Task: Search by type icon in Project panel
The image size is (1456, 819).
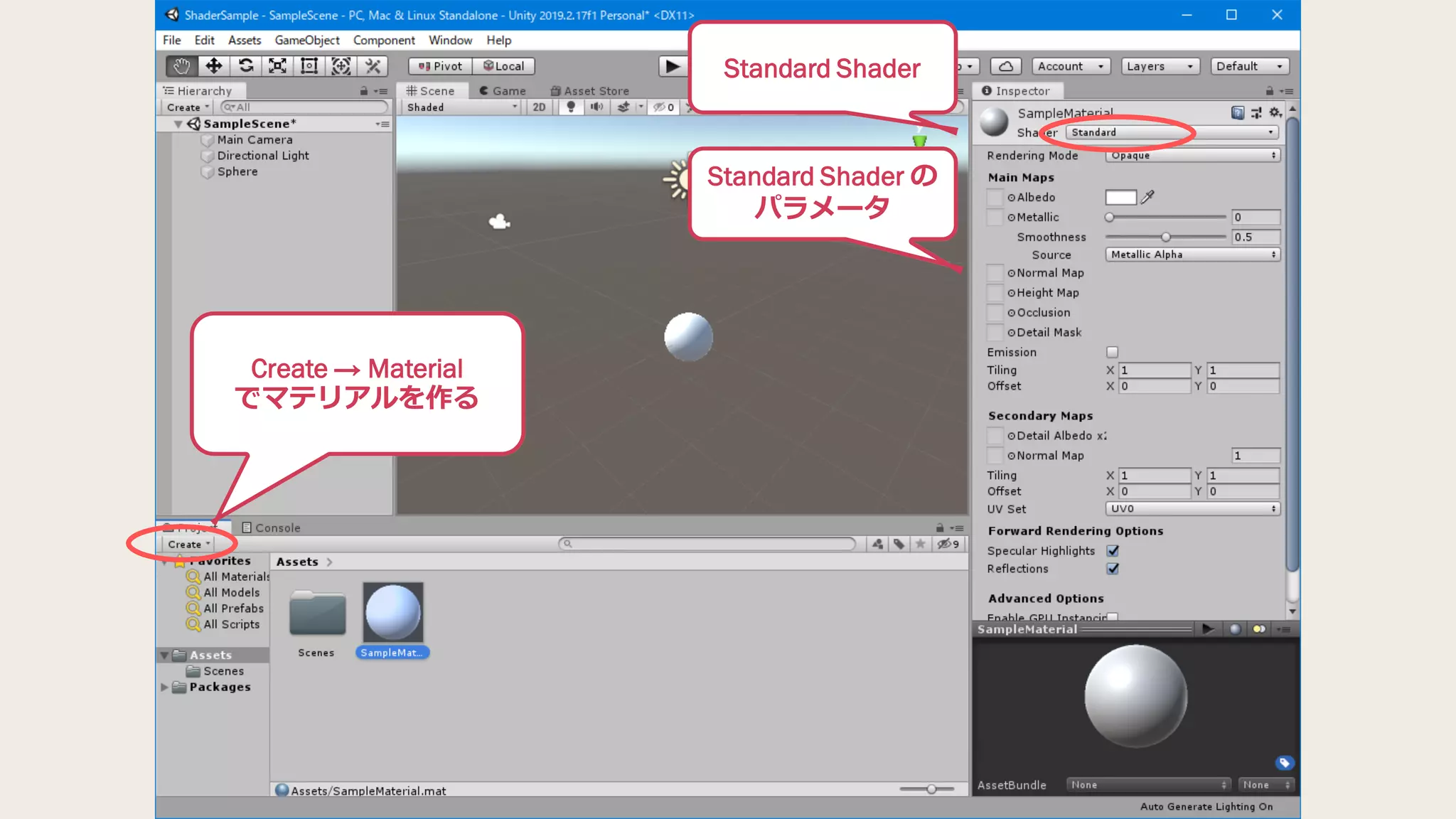Action: pyautogui.click(x=878, y=544)
